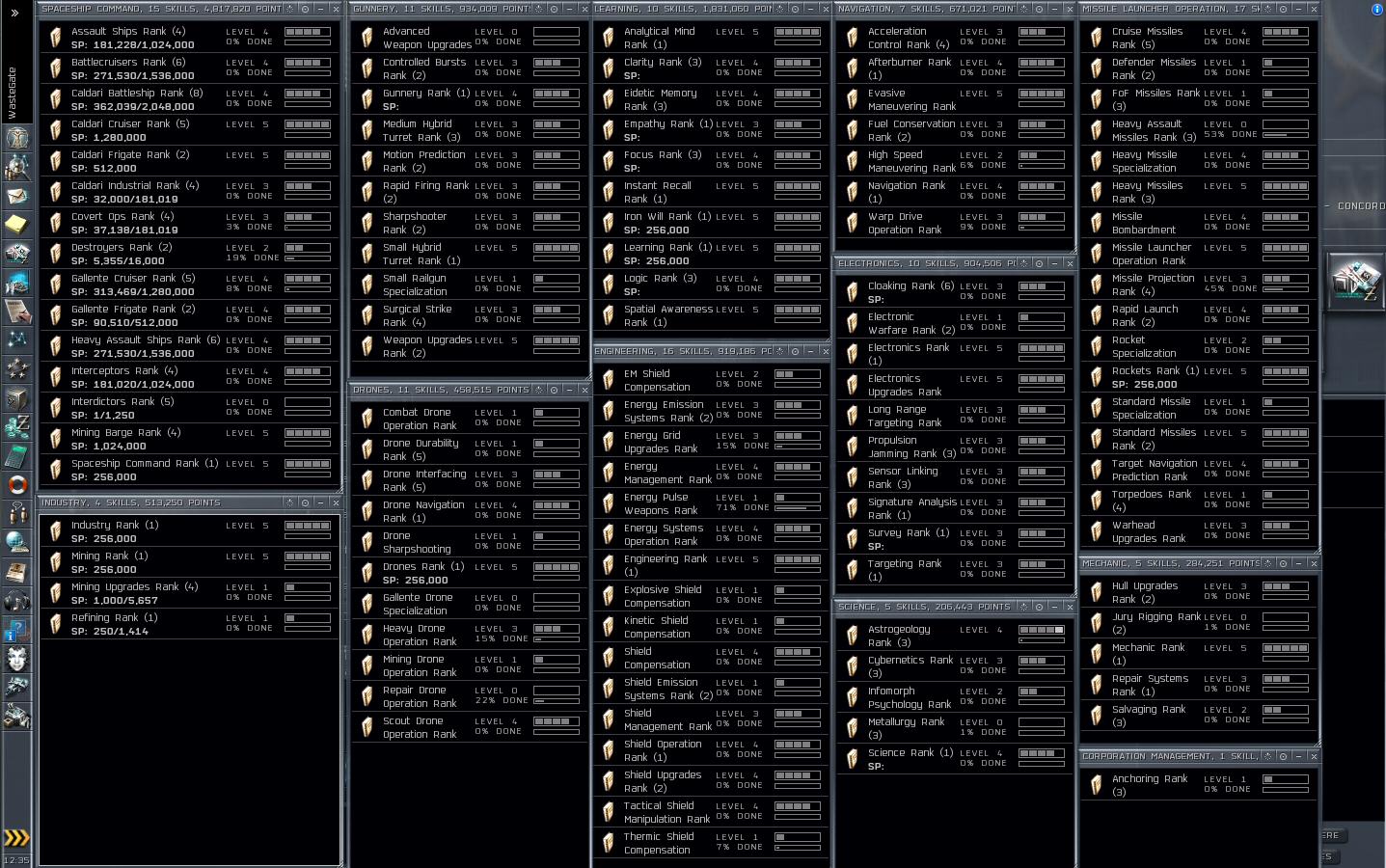Click the grey cube icon in the sidebar
Viewport: 1386px width, 868px height.
[x=17, y=397]
